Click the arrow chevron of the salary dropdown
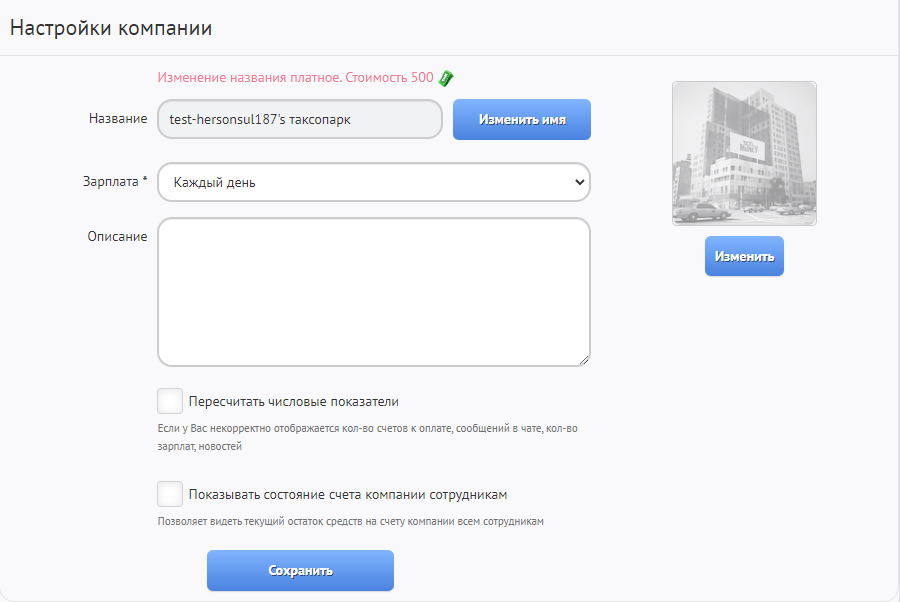This screenshot has width=900, height=602. coord(578,183)
